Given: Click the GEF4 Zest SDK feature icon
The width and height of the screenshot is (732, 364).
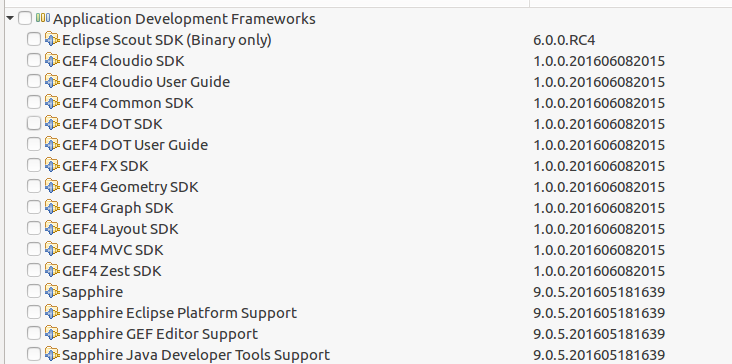Looking at the screenshot, I should click(x=52, y=270).
